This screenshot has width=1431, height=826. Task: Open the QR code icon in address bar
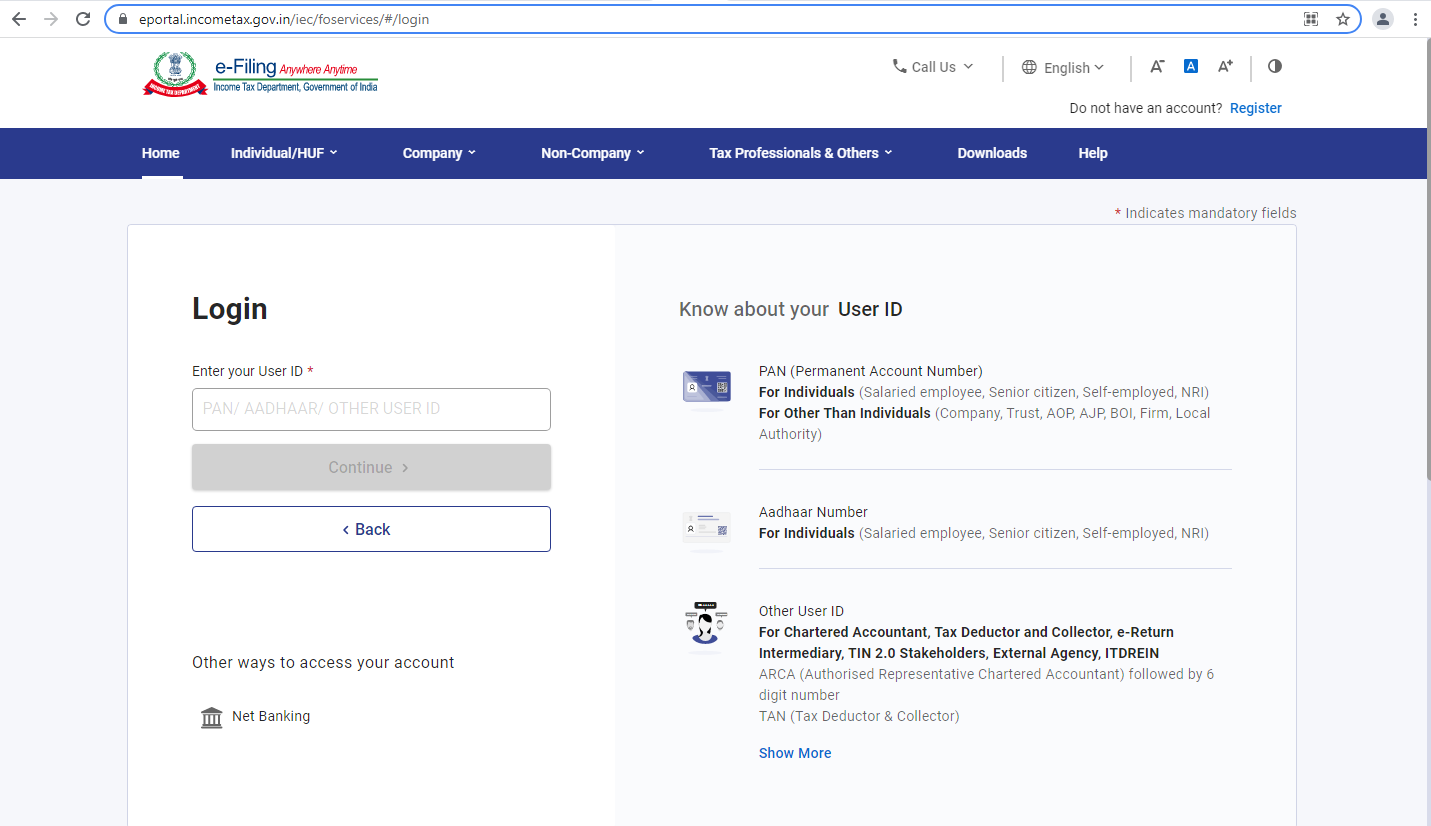[x=1311, y=19]
